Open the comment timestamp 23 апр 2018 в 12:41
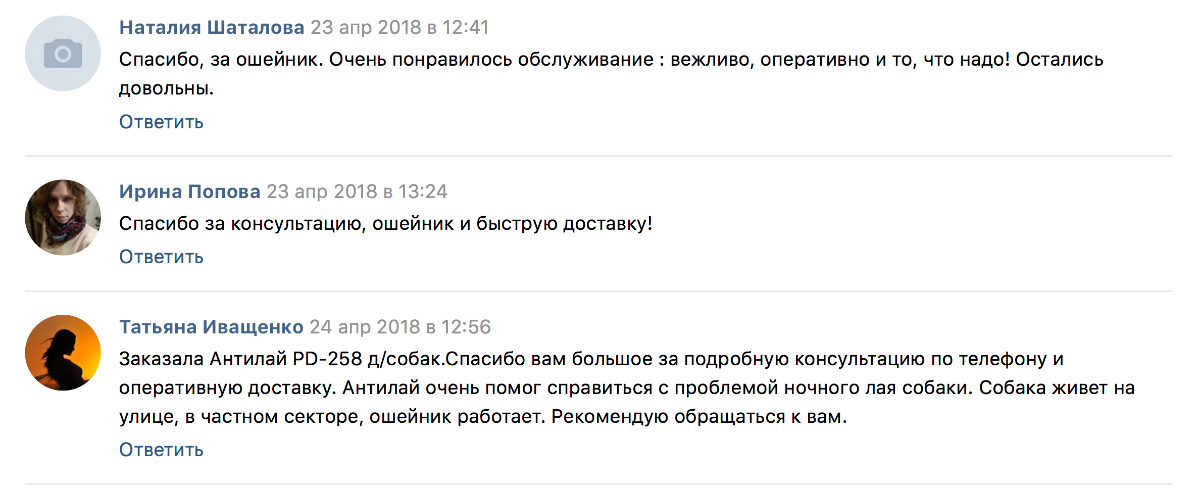This screenshot has width=1200, height=487. coord(400,27)
